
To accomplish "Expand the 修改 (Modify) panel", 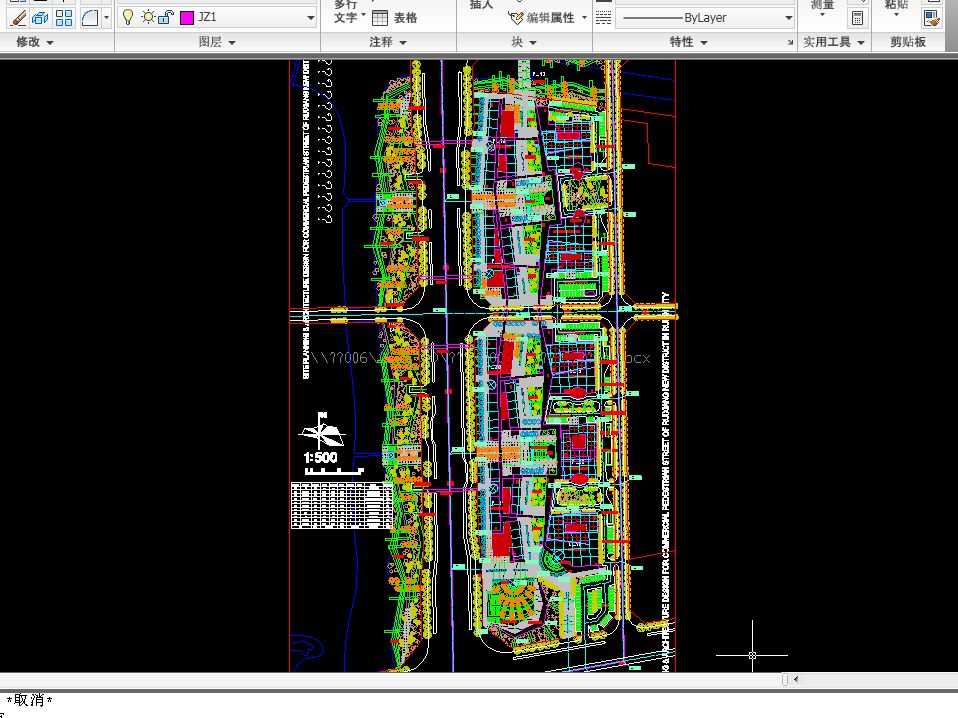I will tap(35, 42).
